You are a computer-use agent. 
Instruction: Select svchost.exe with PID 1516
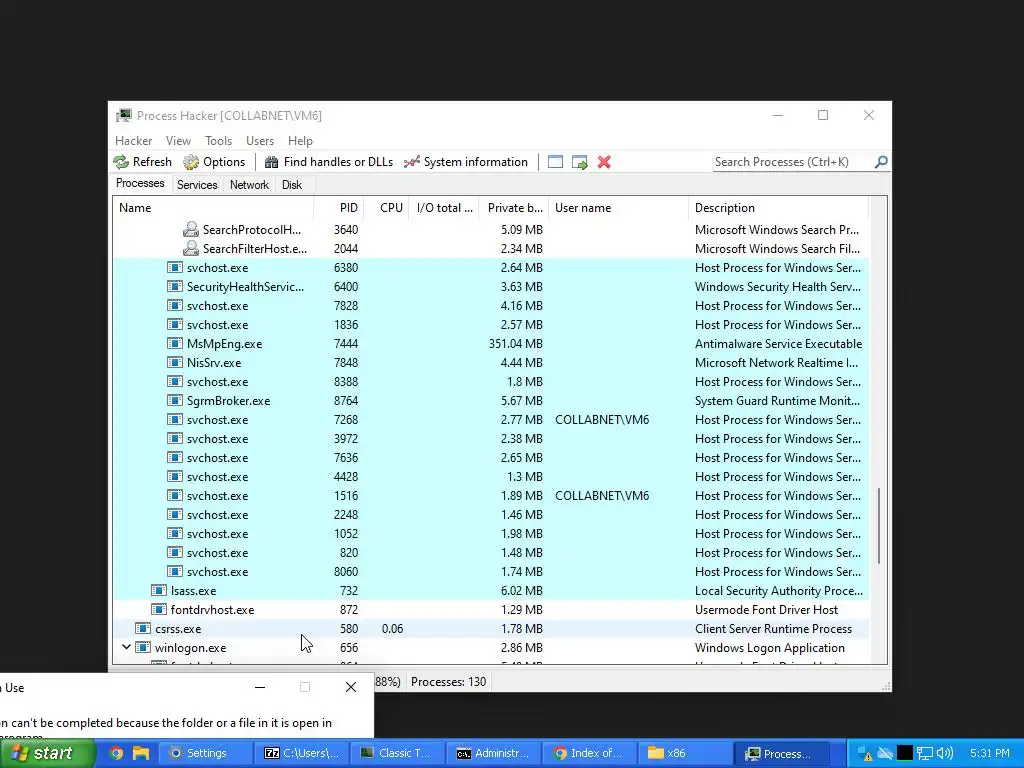point(491,496)
